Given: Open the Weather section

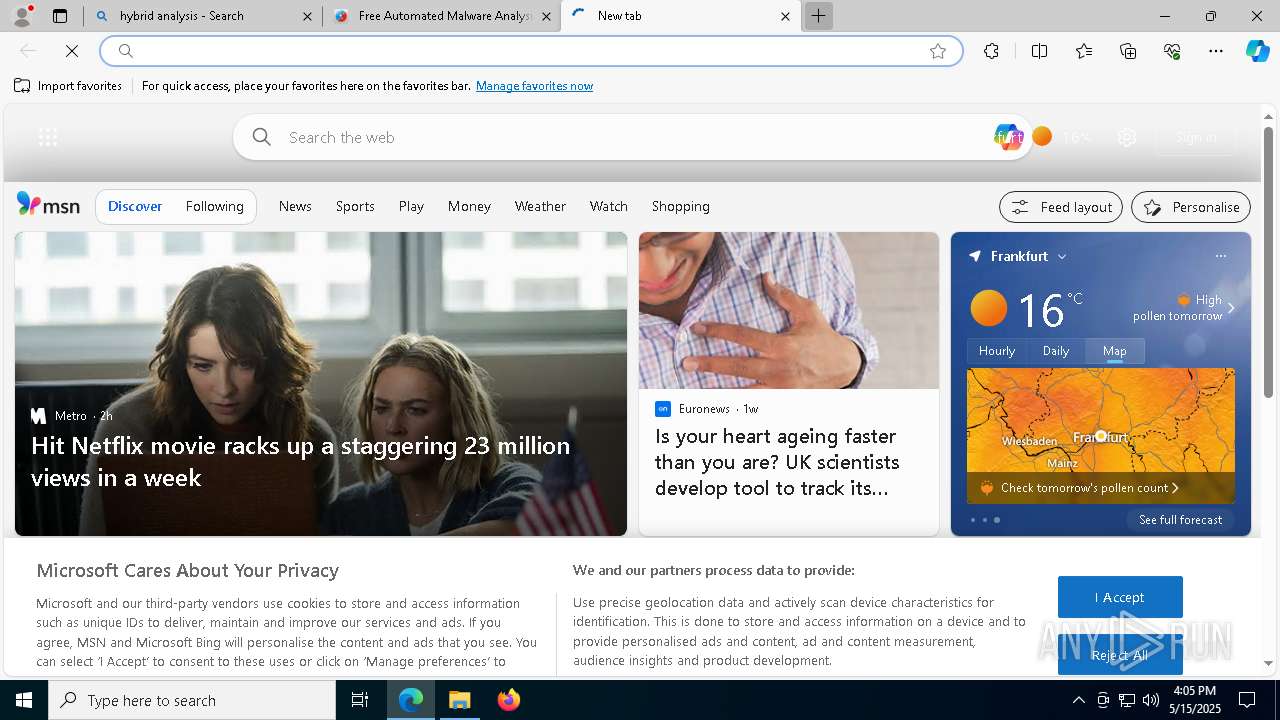Looking at the screenshot, I should point(540,206).
